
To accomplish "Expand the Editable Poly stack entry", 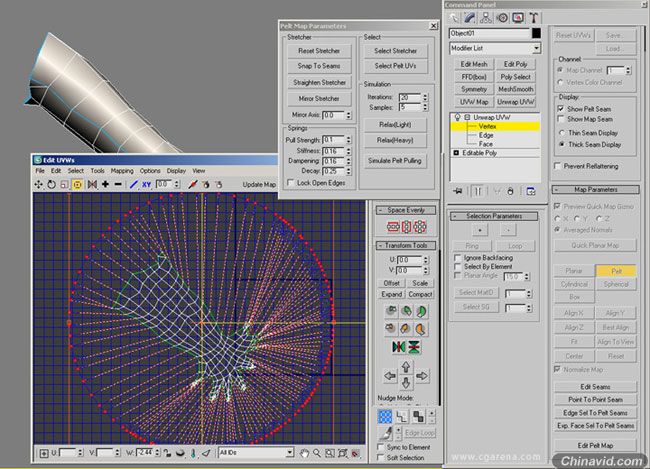I will click(x=456, y=153).
